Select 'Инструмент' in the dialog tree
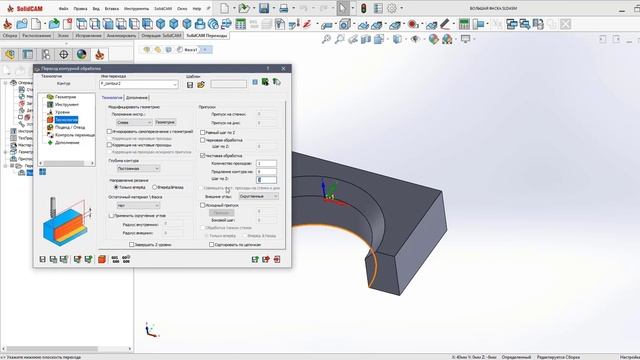This screenshot has width=640, height=360. click(x=67, y=104)
